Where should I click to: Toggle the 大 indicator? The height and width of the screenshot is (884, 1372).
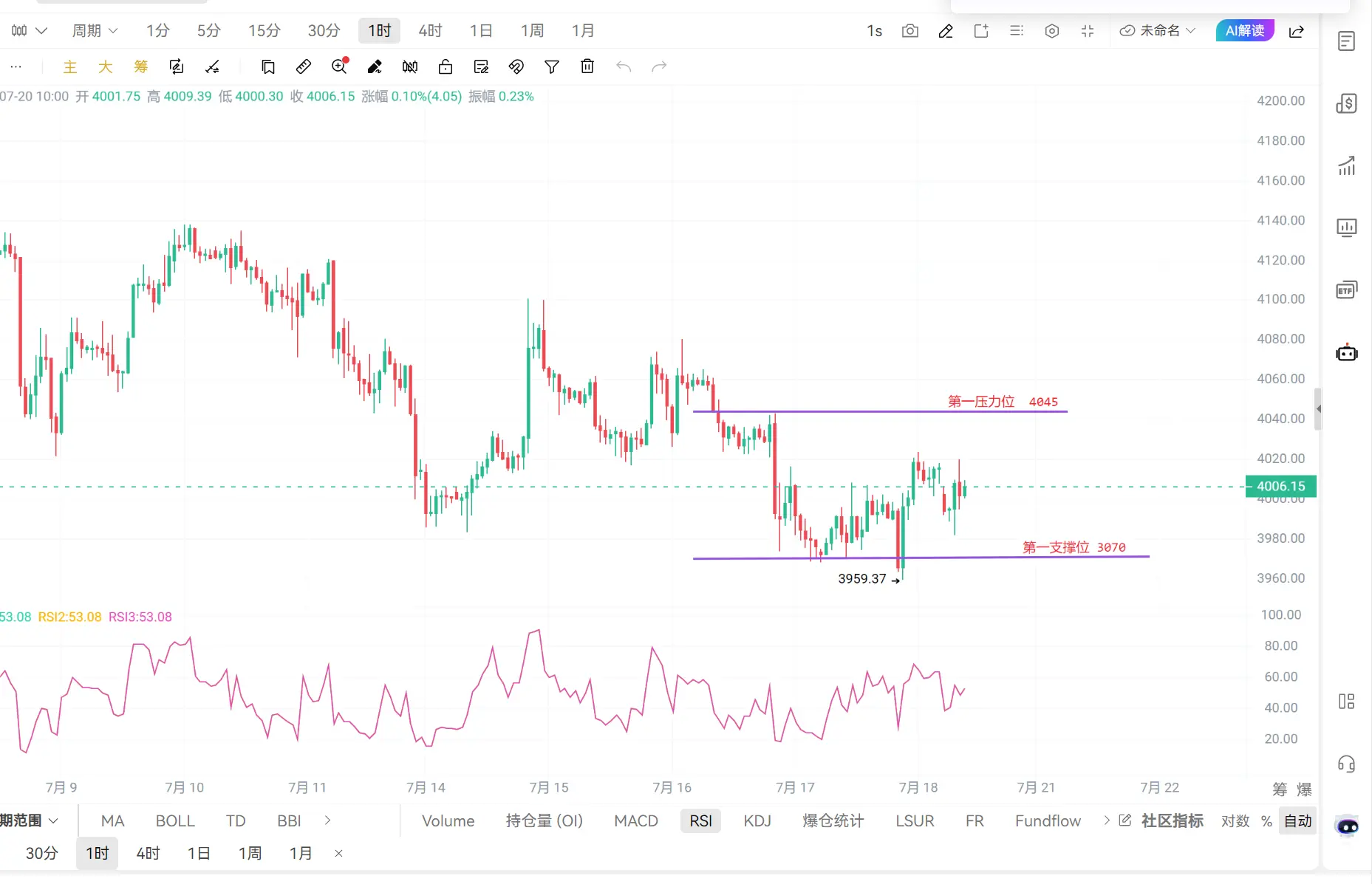[106, 67]
